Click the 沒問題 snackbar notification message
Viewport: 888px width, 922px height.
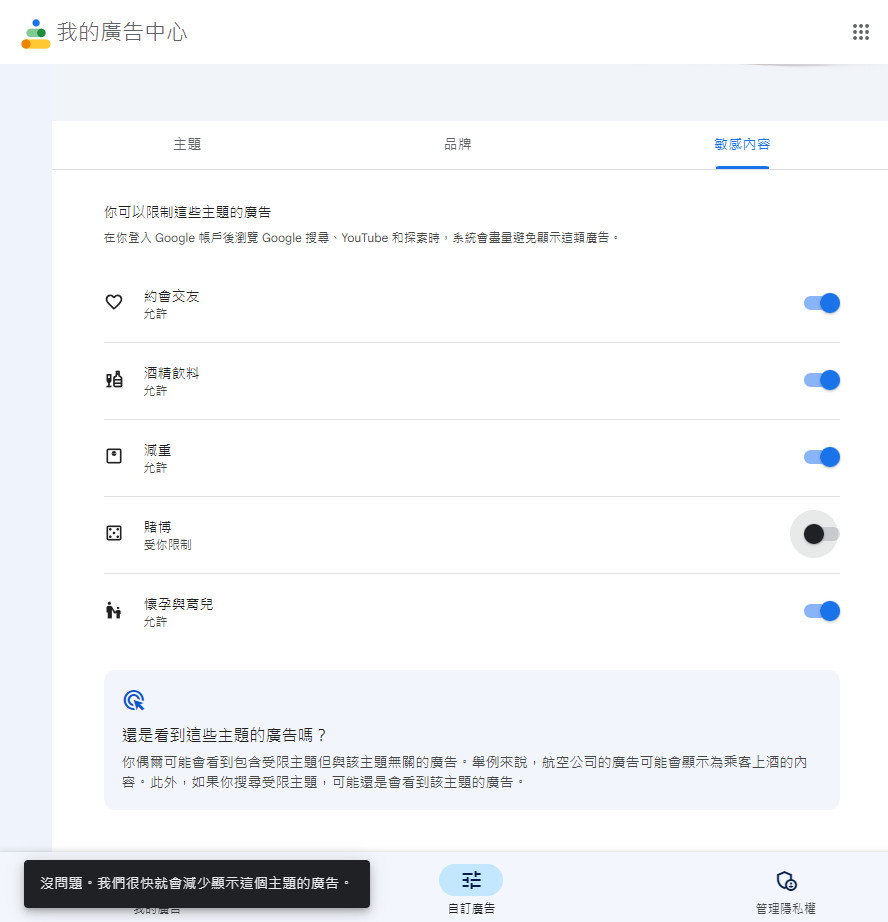pos(196,884)
